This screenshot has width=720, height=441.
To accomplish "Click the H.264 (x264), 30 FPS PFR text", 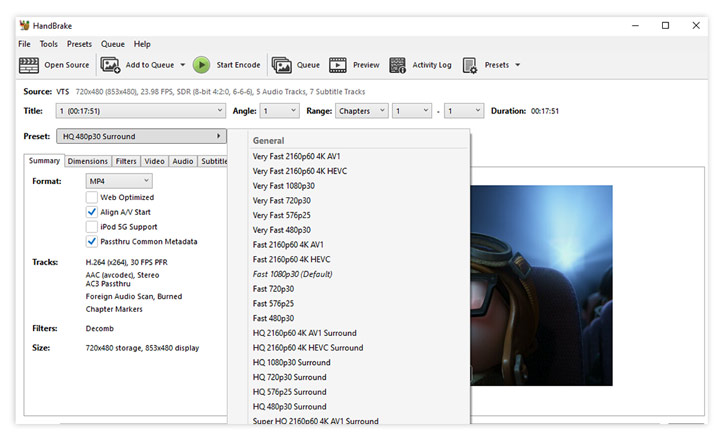I will click(126, 262).
